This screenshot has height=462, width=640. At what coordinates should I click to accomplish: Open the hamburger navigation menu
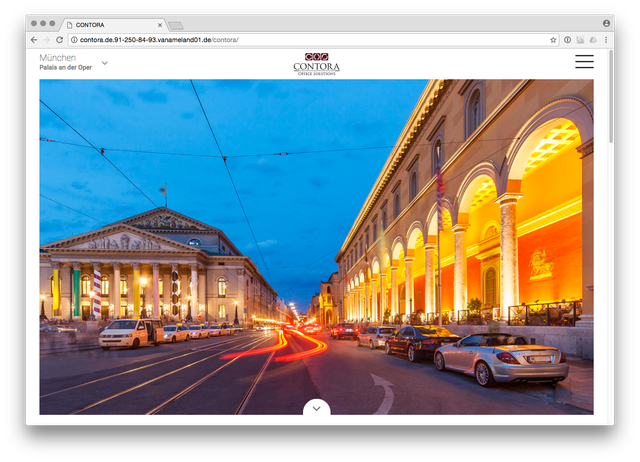(x=584, y=62)
